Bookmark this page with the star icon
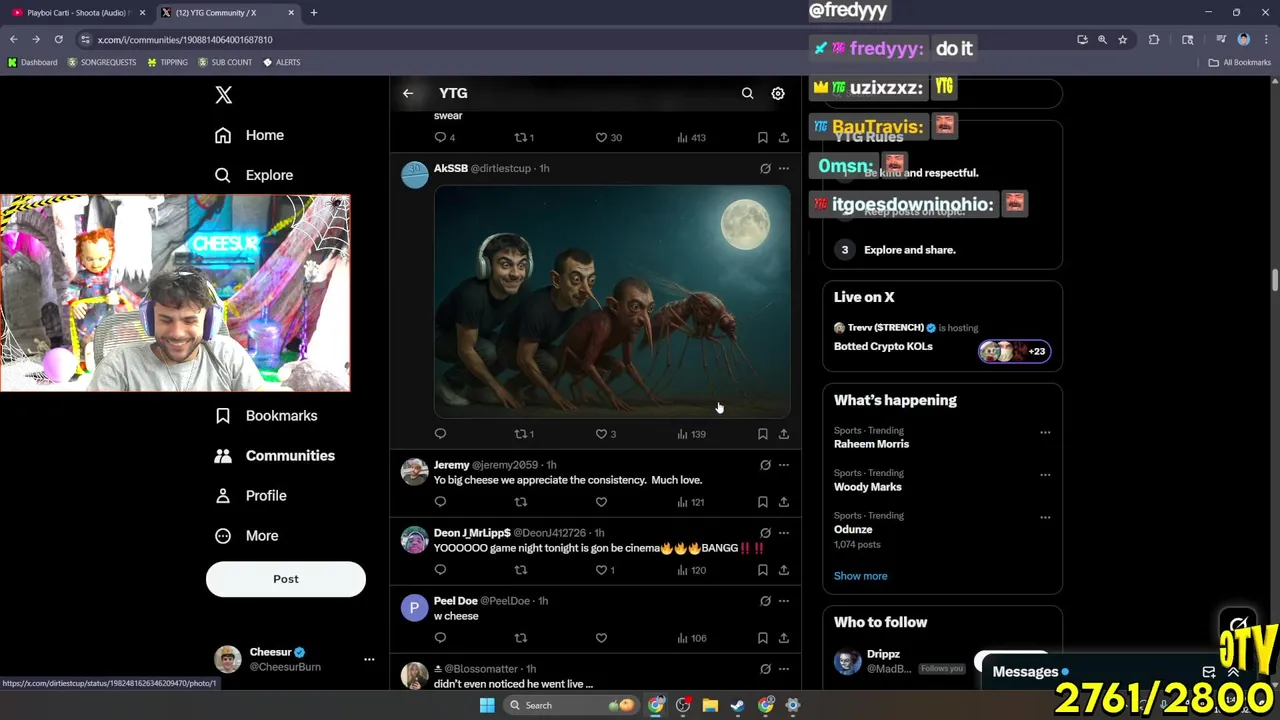Image resolution: width=1280 pixels, height=720 pixels. pos(1123,39)
